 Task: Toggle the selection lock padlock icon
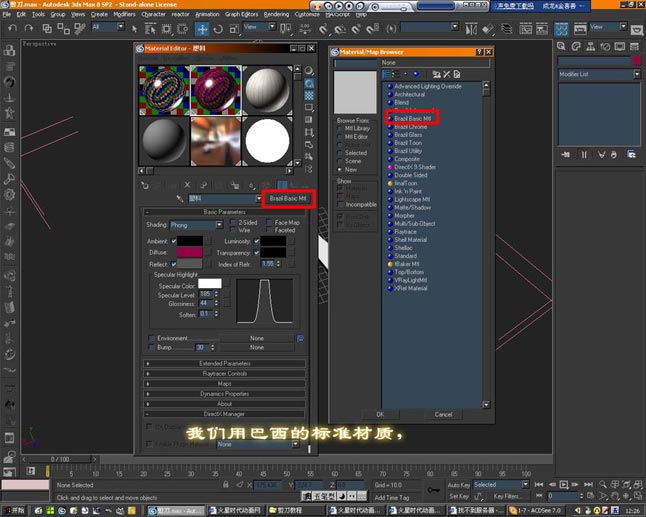[x=225, y=485]
